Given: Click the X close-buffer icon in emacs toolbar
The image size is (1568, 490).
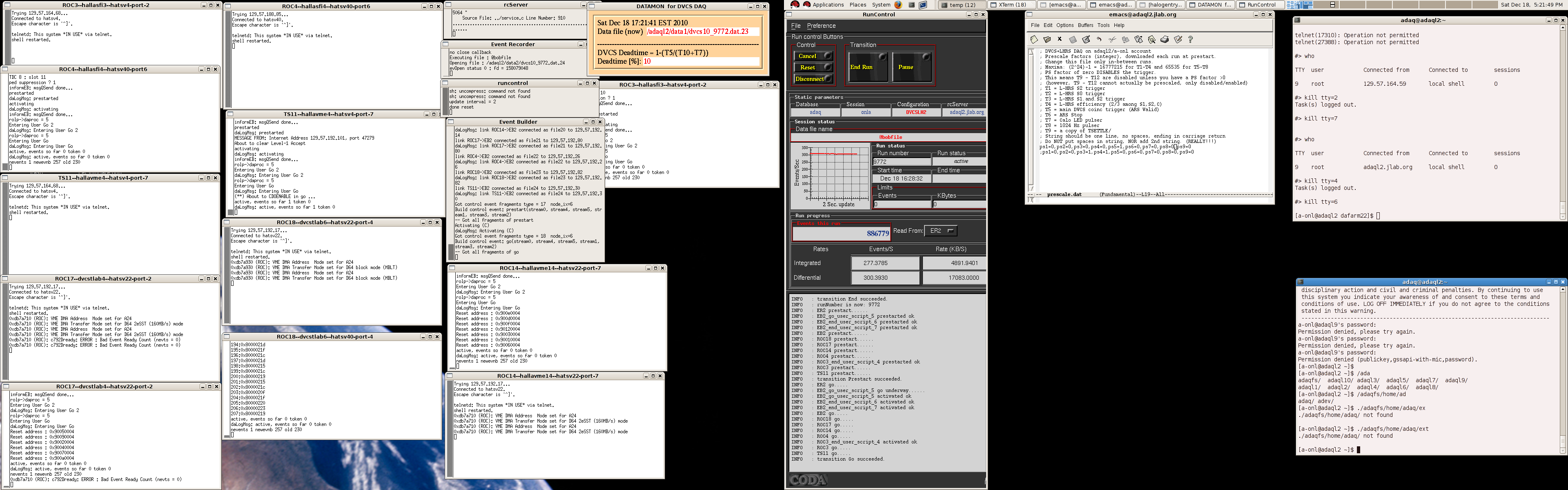Looking at the screenshot, I should coord(1060,40).
